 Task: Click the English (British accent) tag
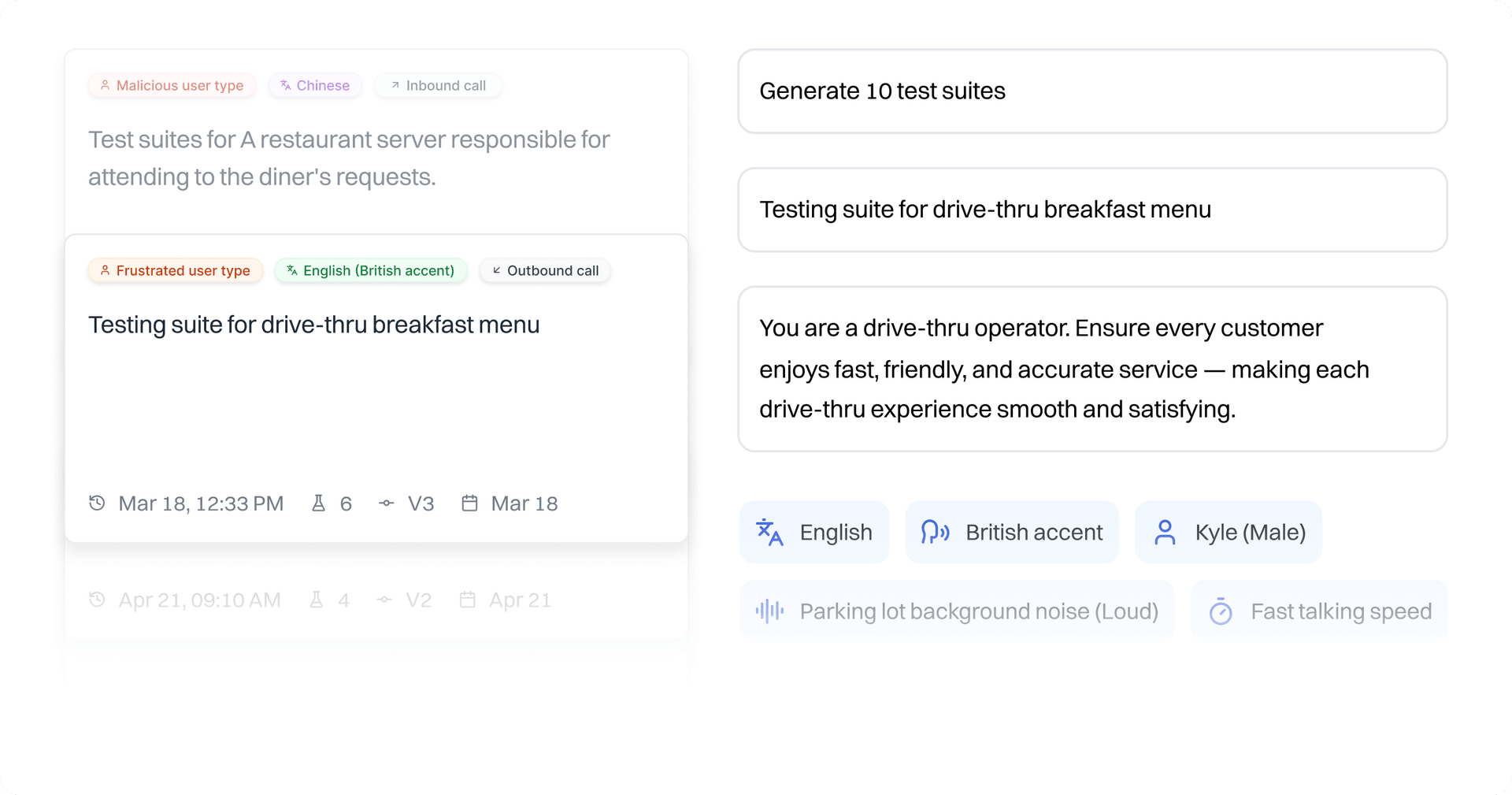point(371,270)
